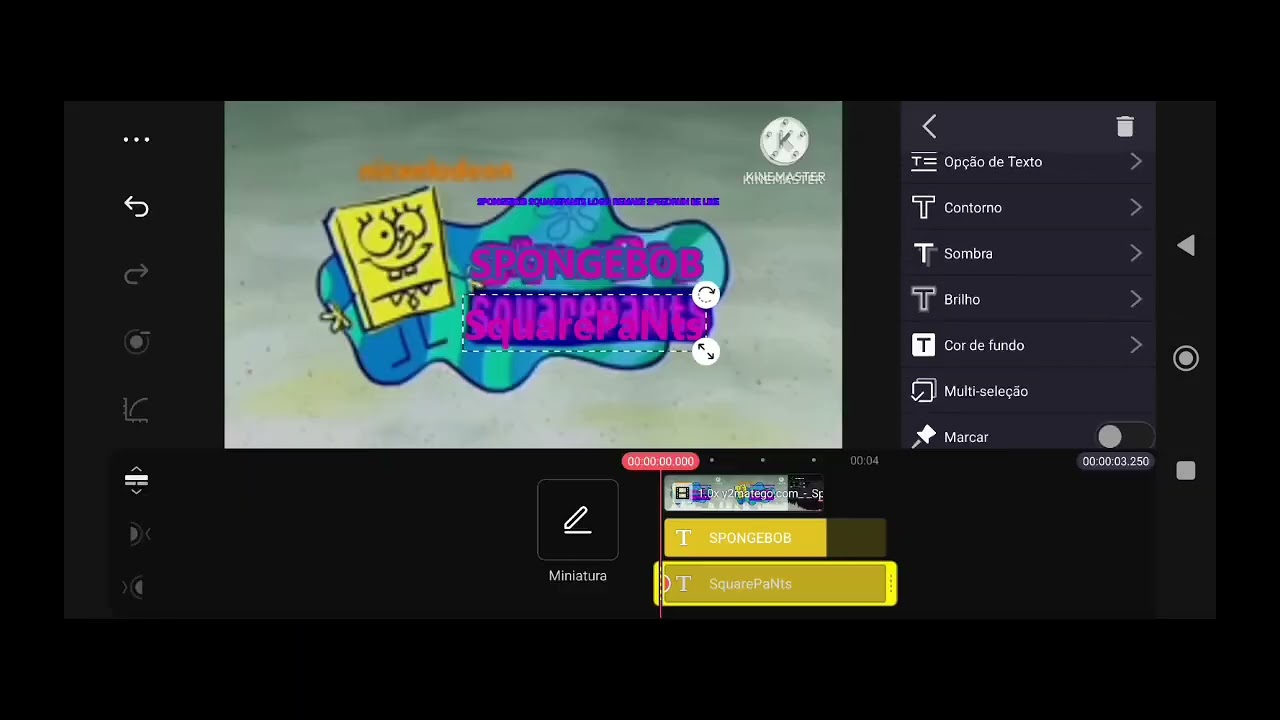Viewport: 1280px width, 720px height.
Task: Click the record circle button on right edge
Action: (x=1186, y=358)
